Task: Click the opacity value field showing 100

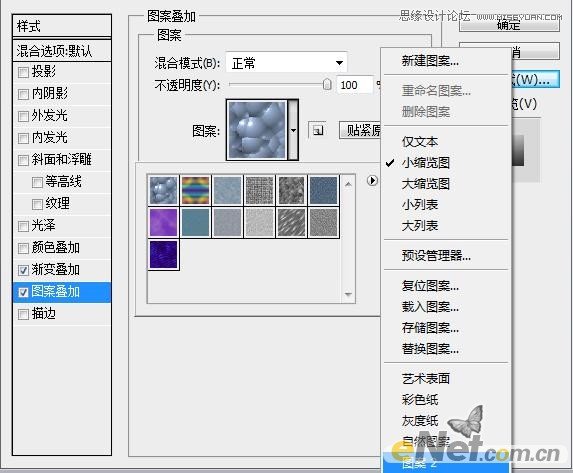Action: (x=354, y=85)
